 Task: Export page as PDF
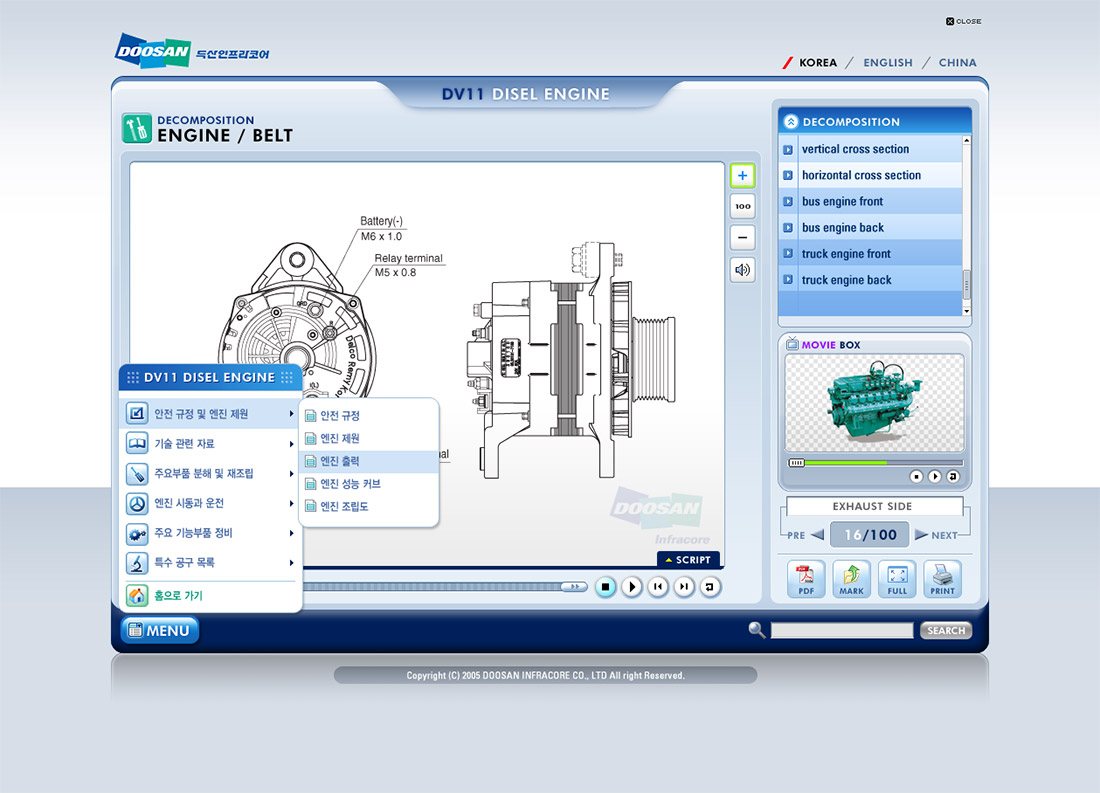point(805,579)
